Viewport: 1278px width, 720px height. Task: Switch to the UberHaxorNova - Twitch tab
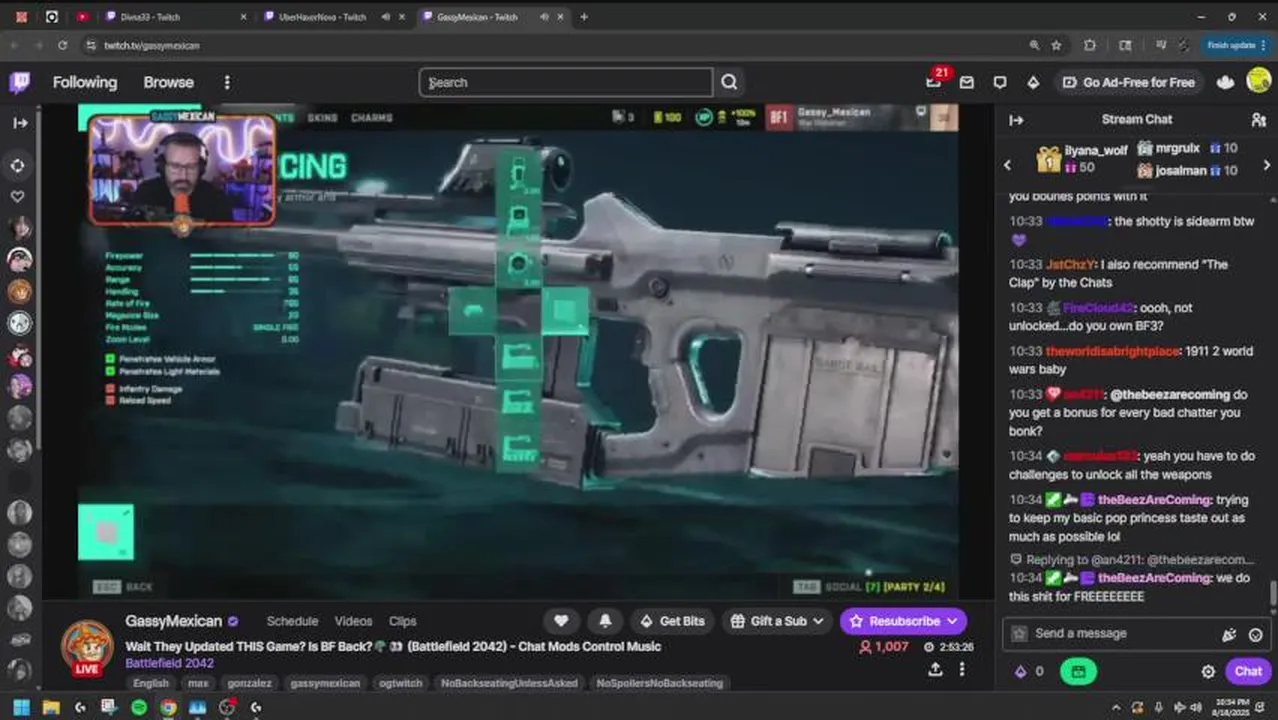tap(322, 17)
